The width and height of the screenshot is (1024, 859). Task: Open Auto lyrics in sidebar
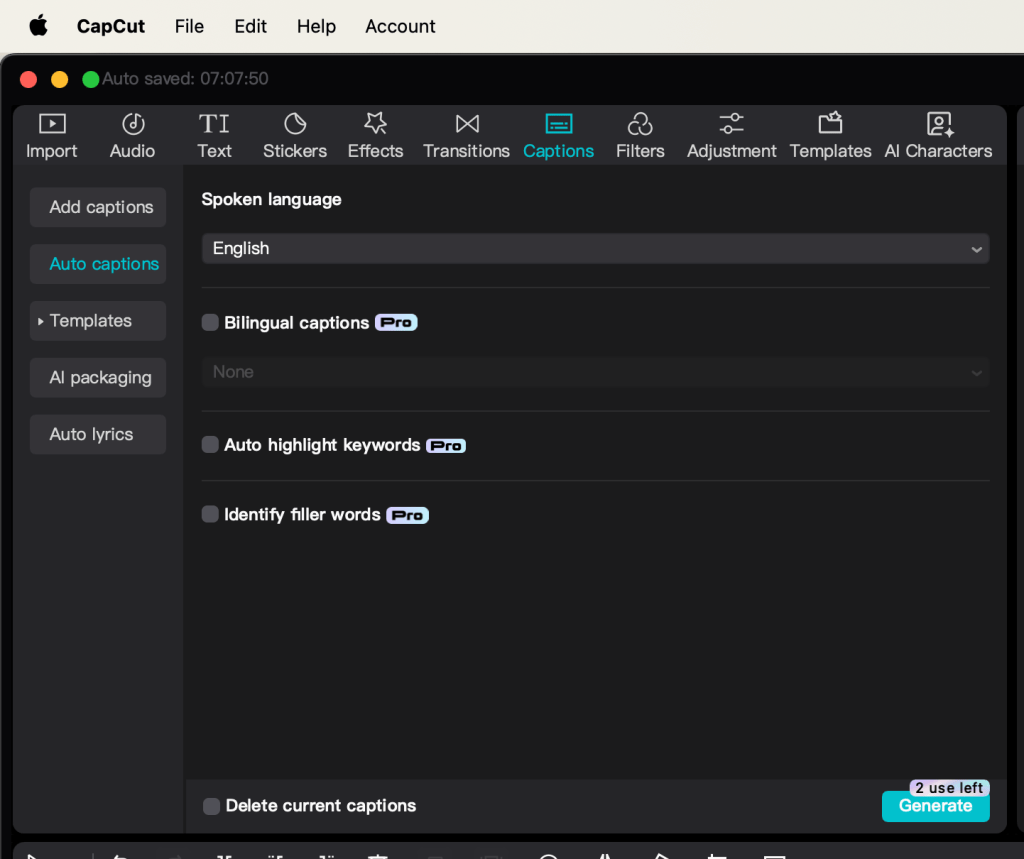coord(98,434)
